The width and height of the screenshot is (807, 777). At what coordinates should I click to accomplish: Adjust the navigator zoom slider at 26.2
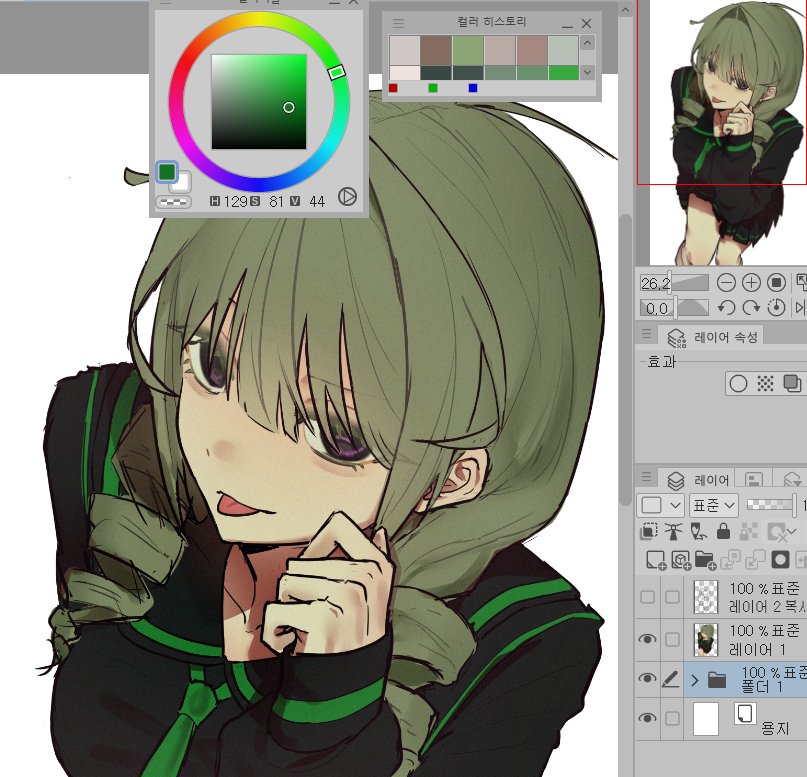click(675, 282)
